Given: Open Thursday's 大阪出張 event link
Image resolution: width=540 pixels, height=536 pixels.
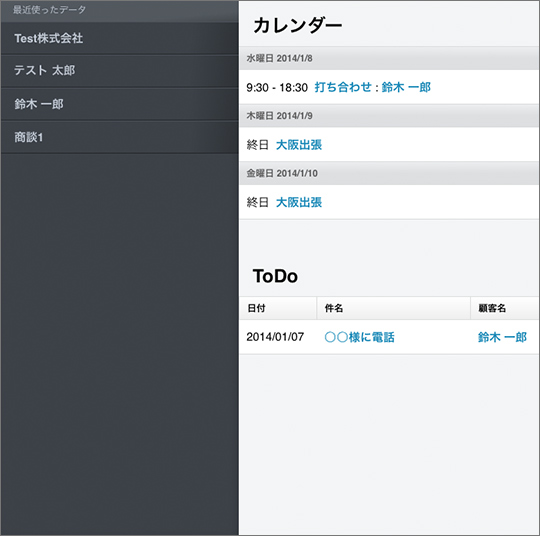Looking at the screenshot, I should tap(299, 145).
